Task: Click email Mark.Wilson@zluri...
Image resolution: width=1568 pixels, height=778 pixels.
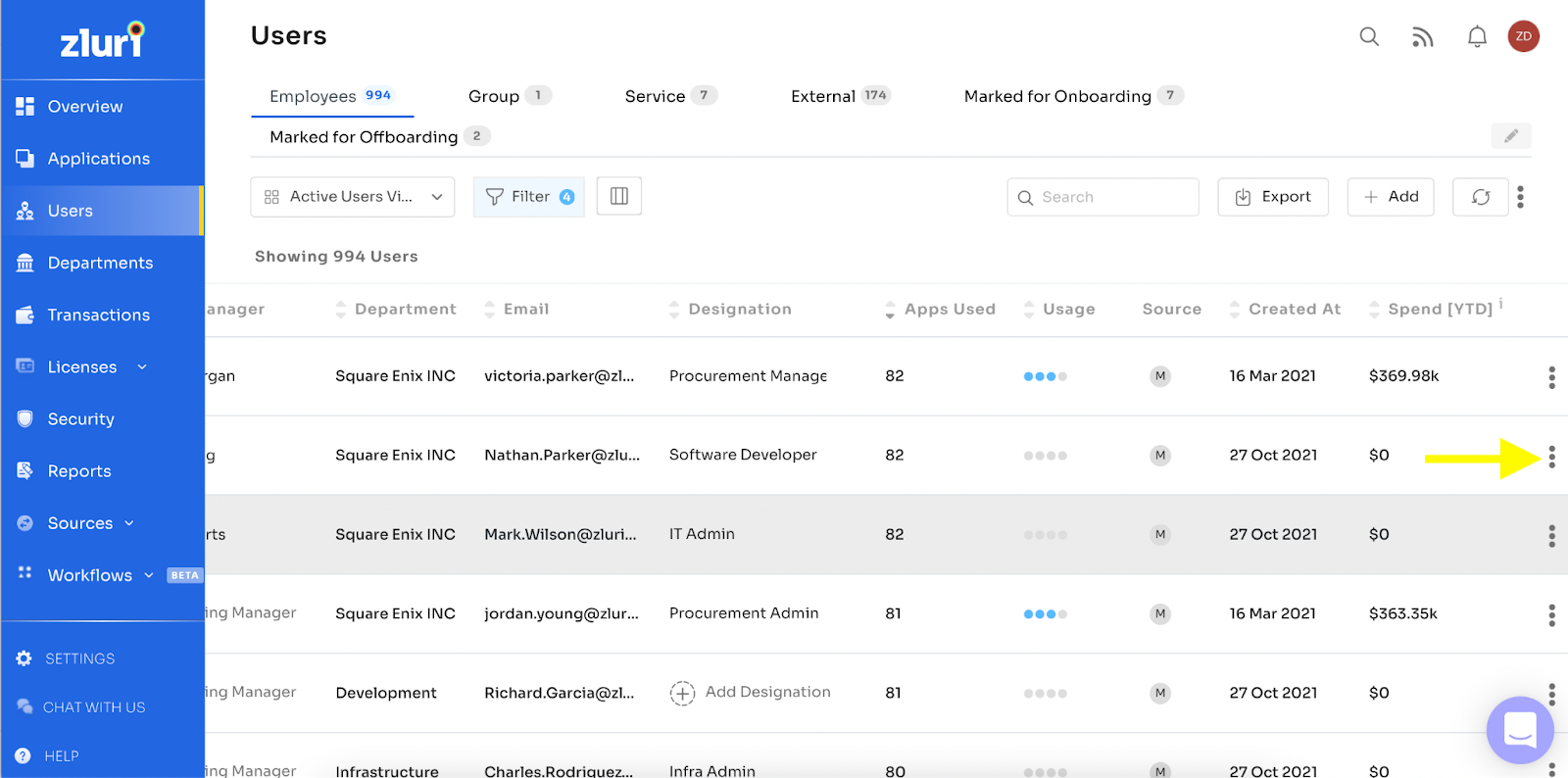Action: 561,535
